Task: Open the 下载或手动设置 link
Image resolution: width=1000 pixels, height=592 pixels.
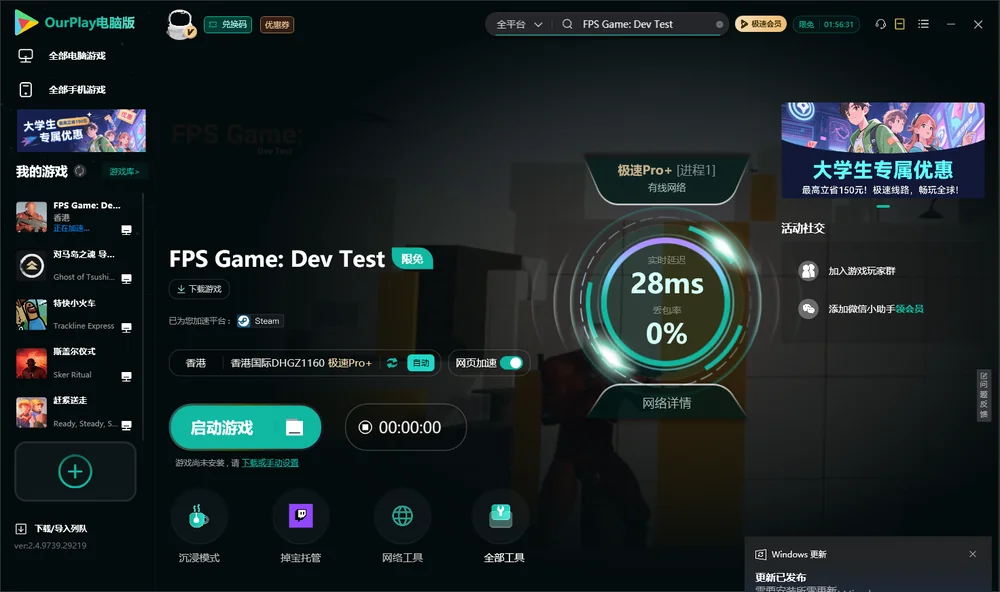Action: (x=270, y=463)
